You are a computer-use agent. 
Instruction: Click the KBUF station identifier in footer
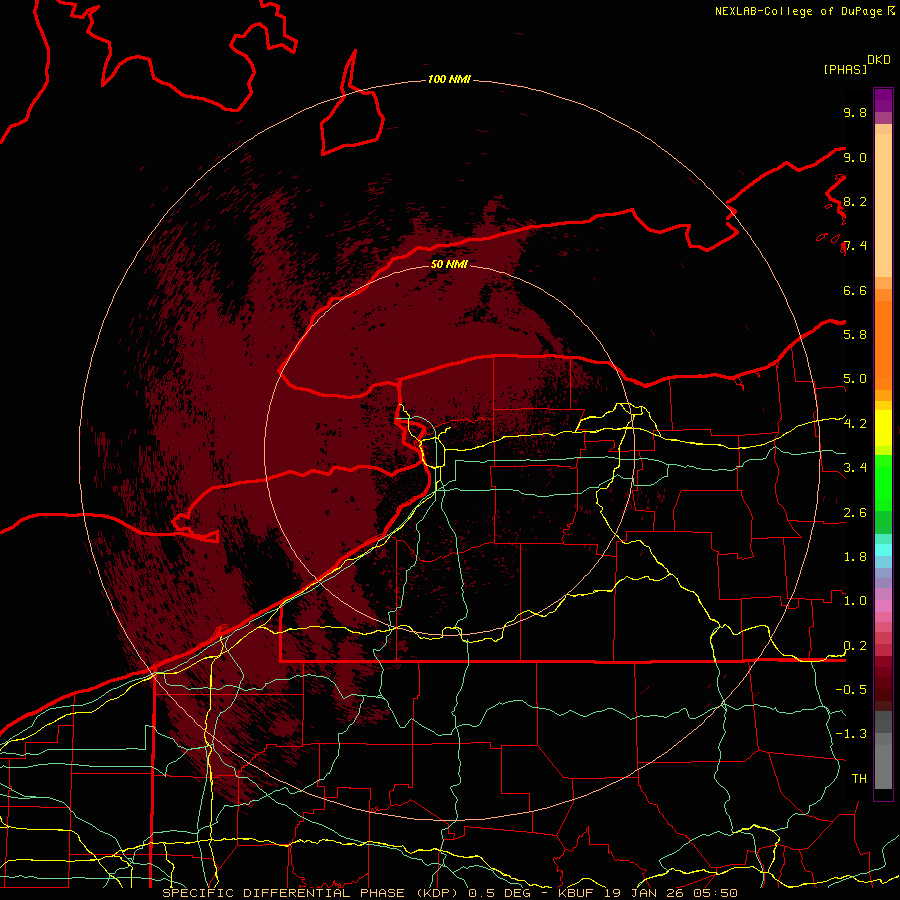pos(577,893)
